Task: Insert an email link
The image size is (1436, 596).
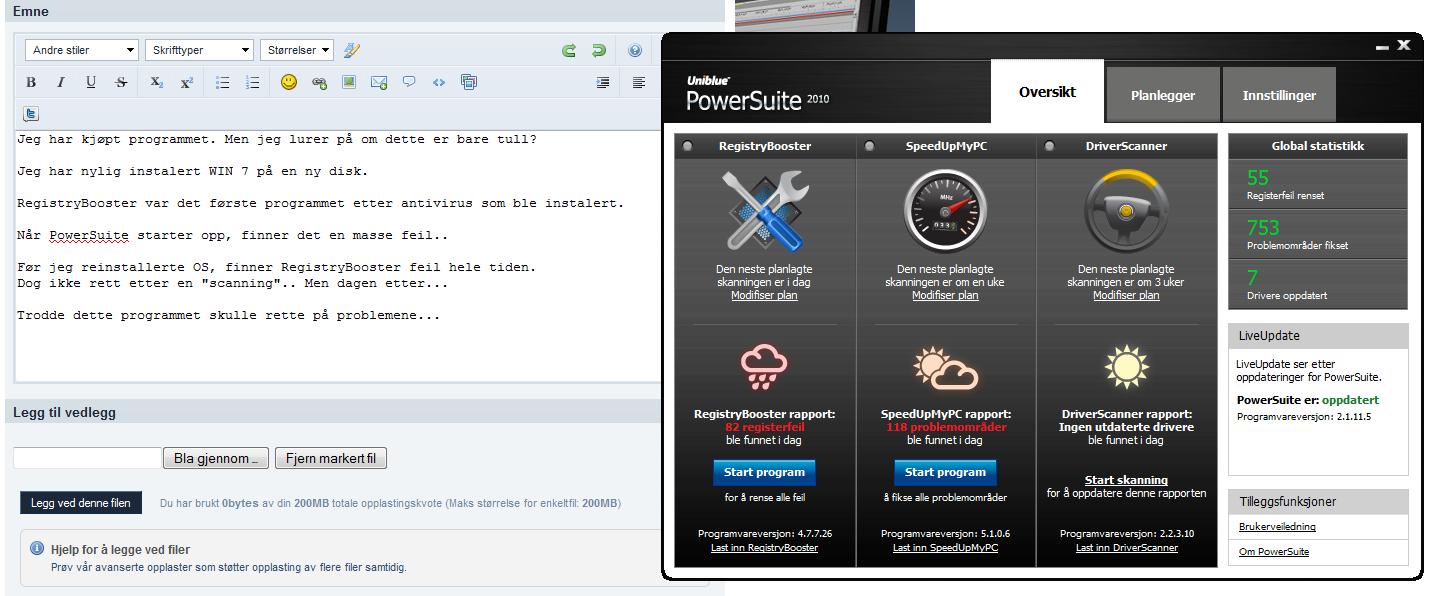Action: pos(379,83)
